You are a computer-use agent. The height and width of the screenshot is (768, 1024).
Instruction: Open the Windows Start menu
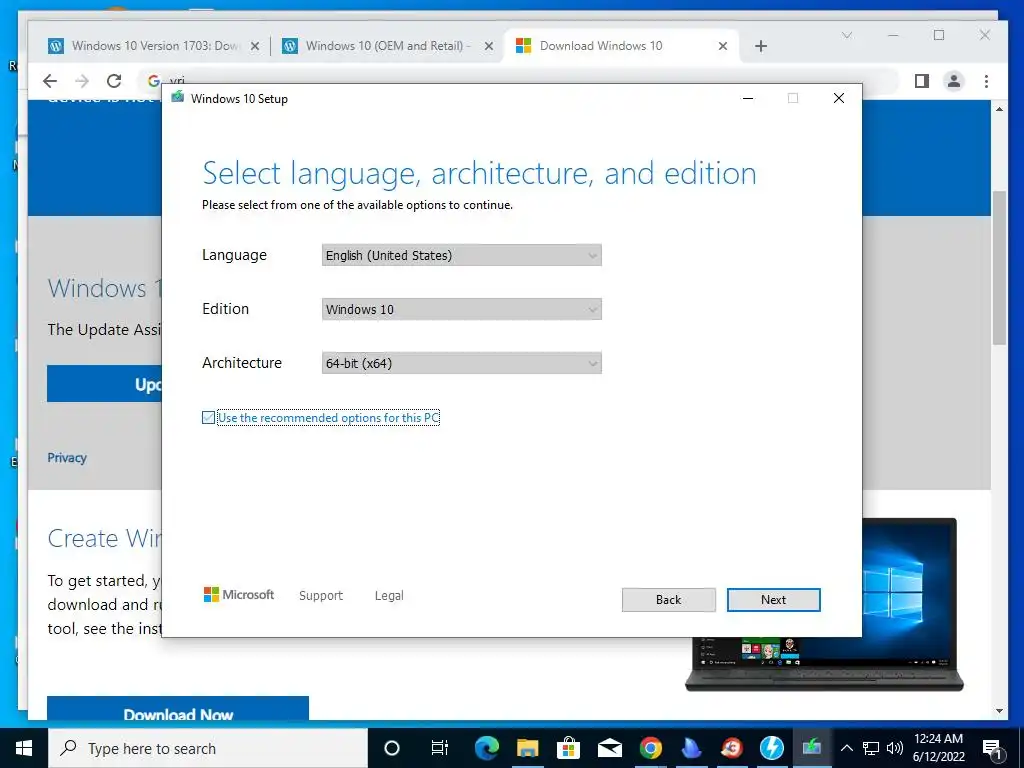pos(24,748)
